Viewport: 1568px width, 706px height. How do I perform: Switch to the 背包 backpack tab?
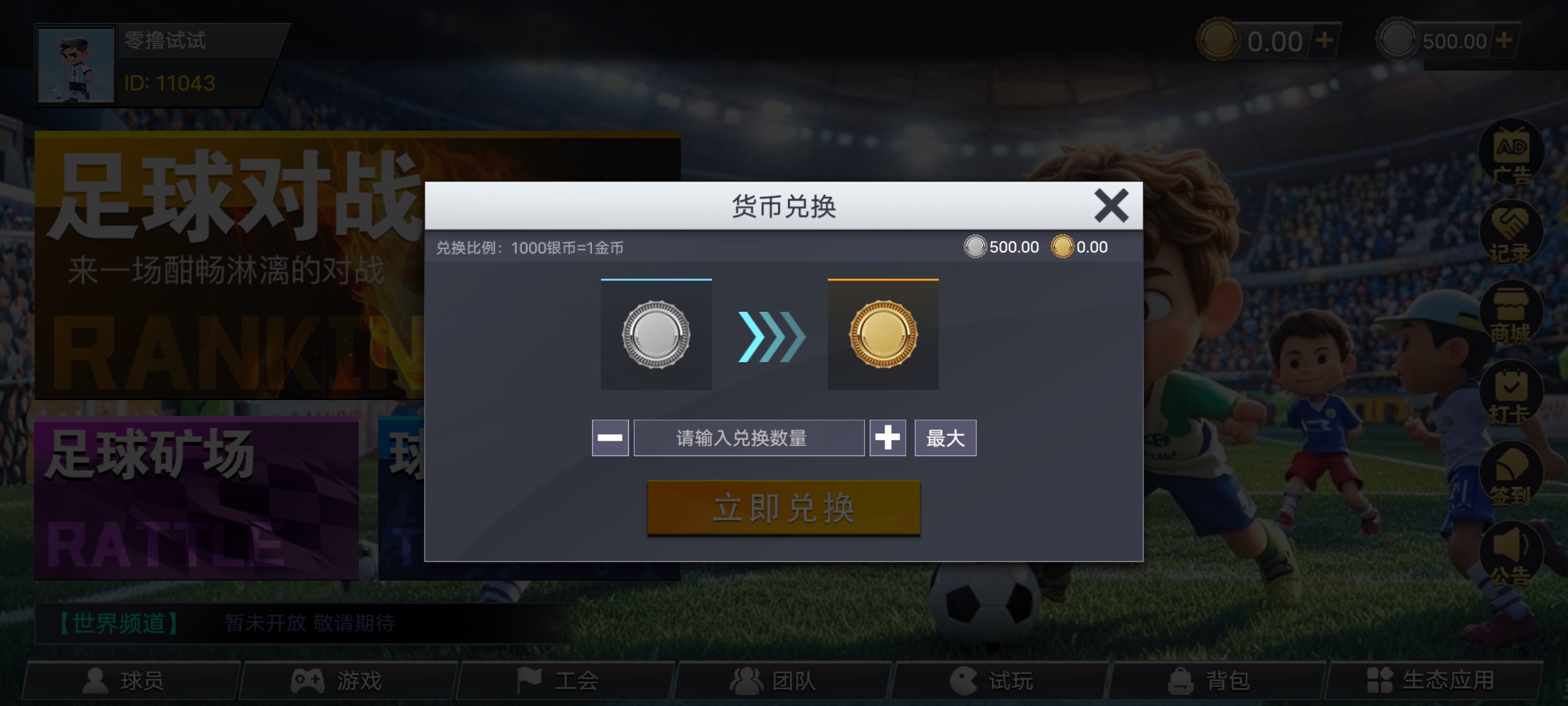1217,681
